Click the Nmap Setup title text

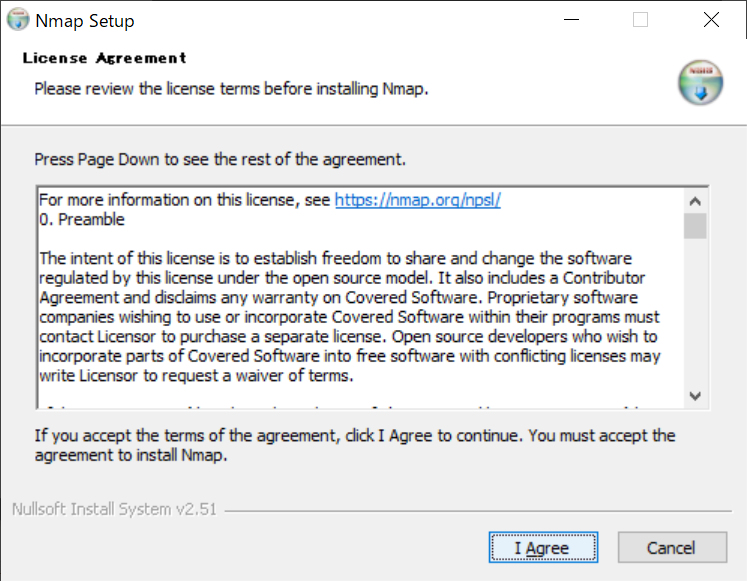(84, 21)
